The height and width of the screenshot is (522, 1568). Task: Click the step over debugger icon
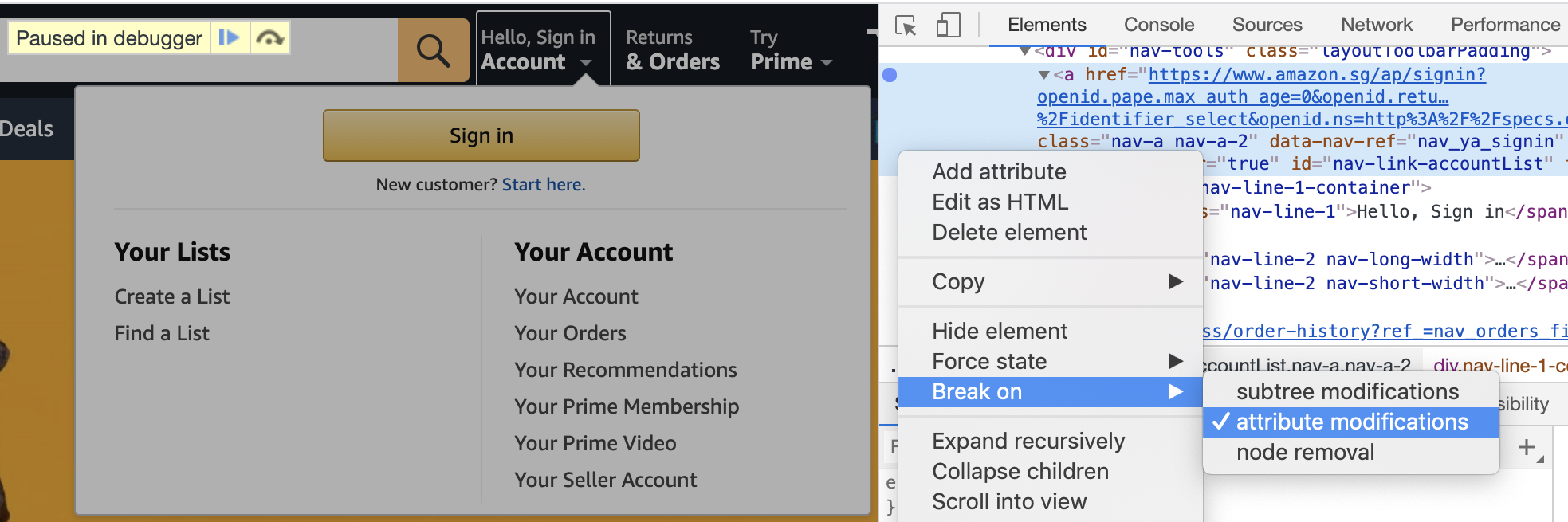[x=270, y=38]
